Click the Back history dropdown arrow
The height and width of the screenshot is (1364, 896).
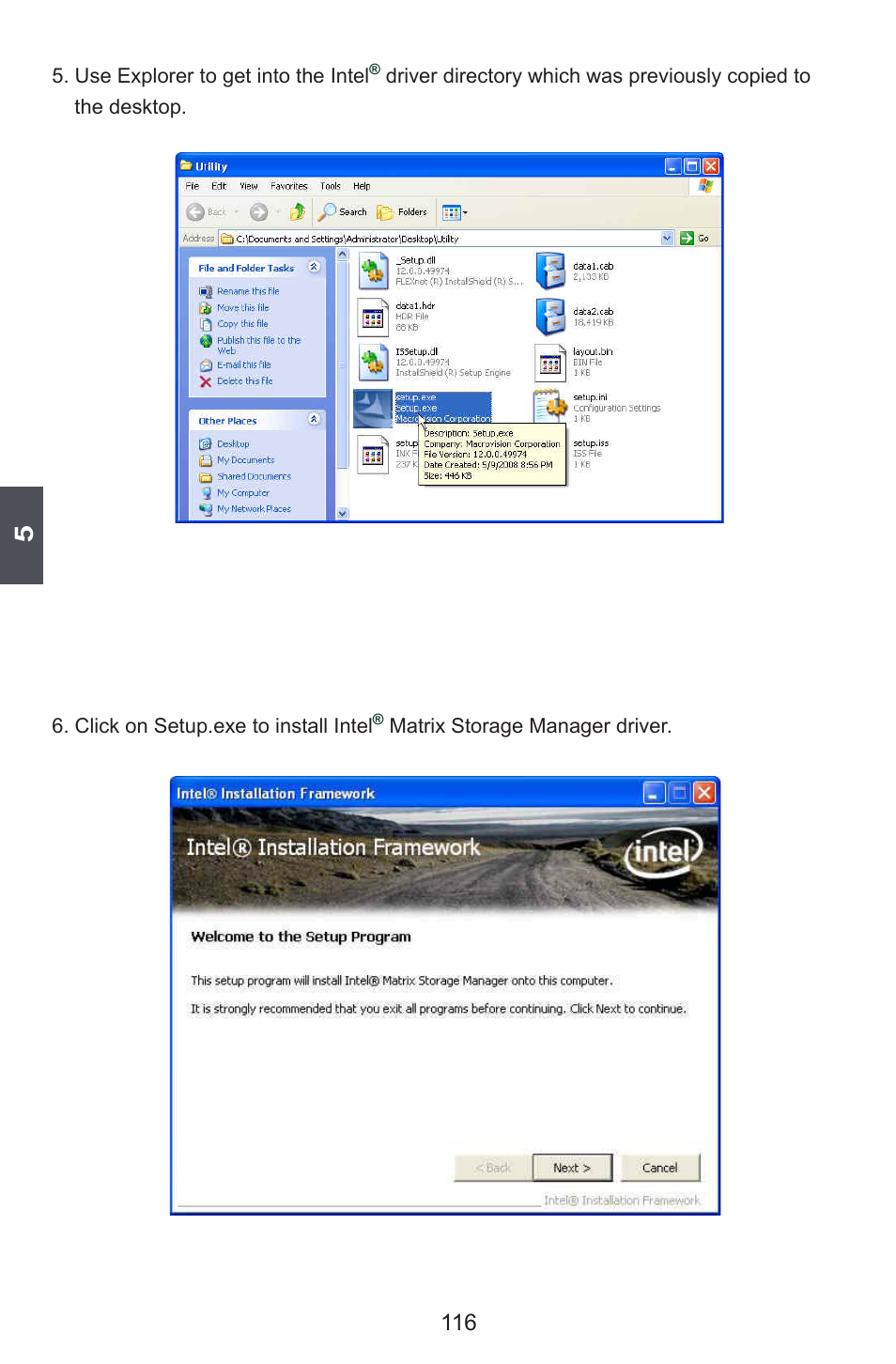point(237,212)
